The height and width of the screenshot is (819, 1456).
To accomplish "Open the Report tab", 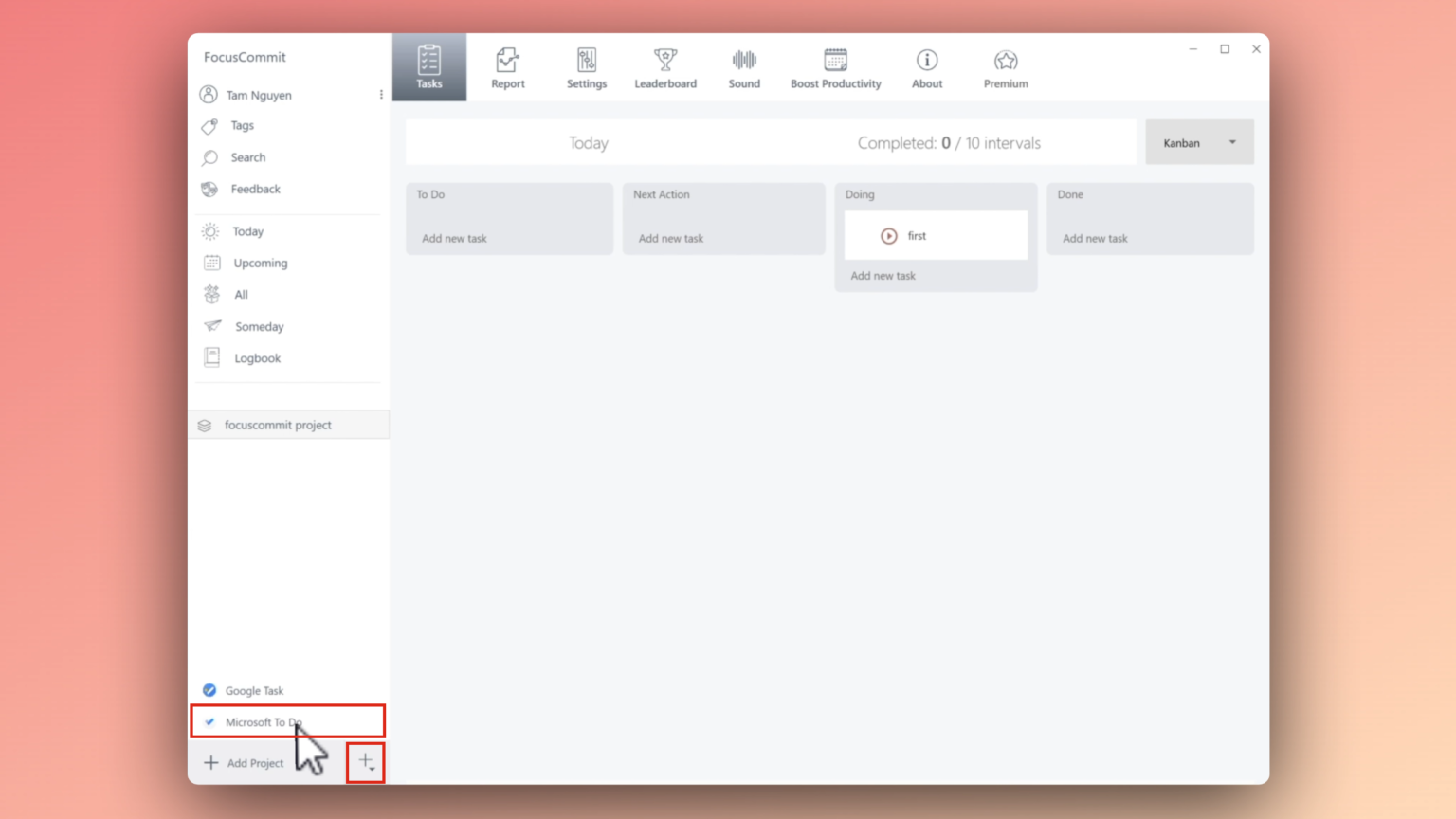I will click(x=508, y=67).
